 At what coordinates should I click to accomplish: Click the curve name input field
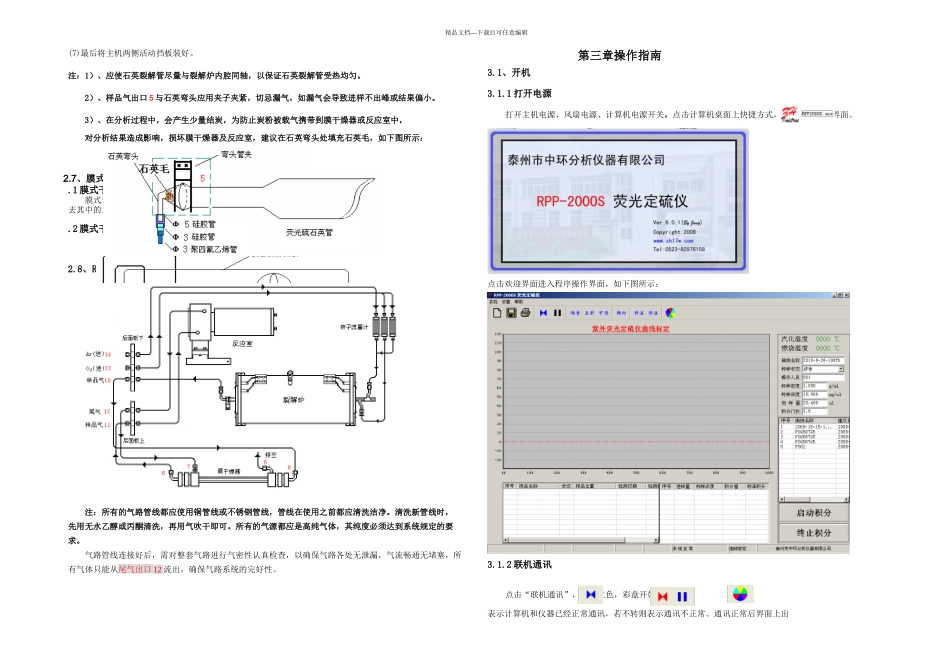pyautogui.click(x=823, y=361)
